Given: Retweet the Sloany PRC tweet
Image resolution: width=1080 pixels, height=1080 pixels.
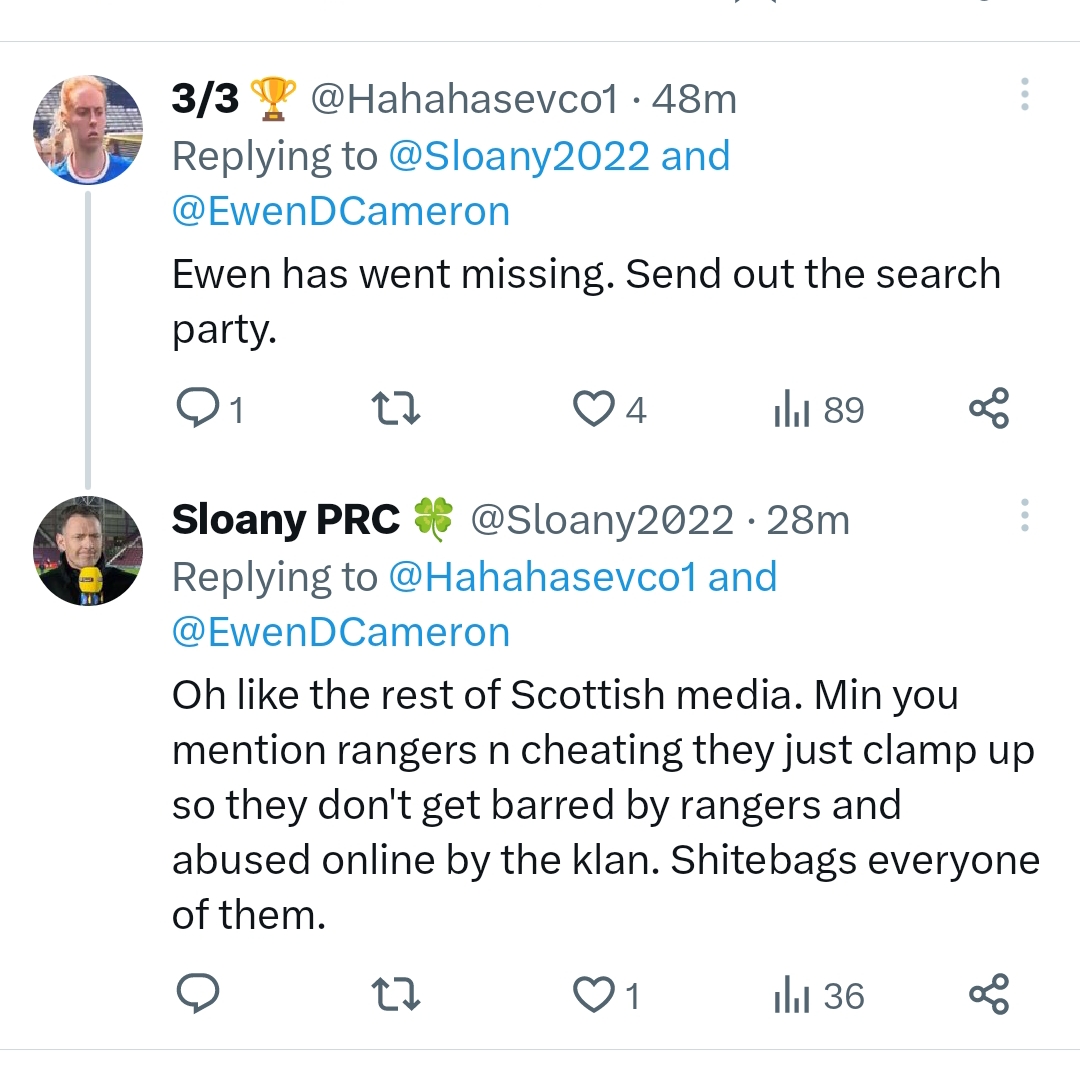Looking at the screenshot, I should point(396,996).
